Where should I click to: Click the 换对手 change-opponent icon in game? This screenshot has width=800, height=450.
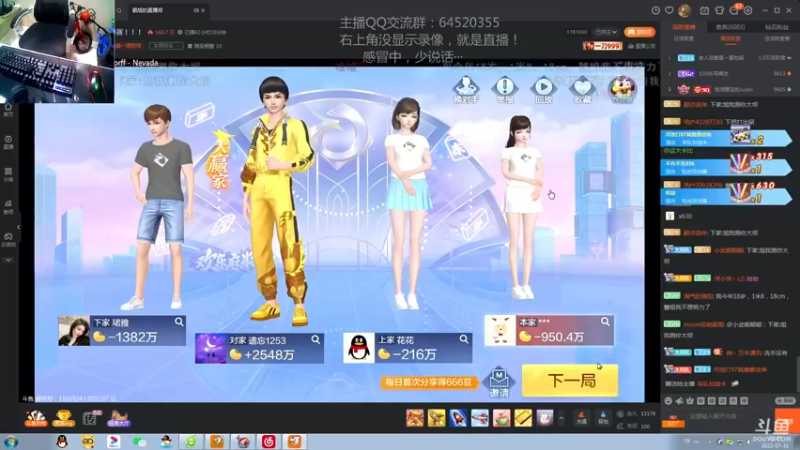pyautogui.click(x=465, y=90)
